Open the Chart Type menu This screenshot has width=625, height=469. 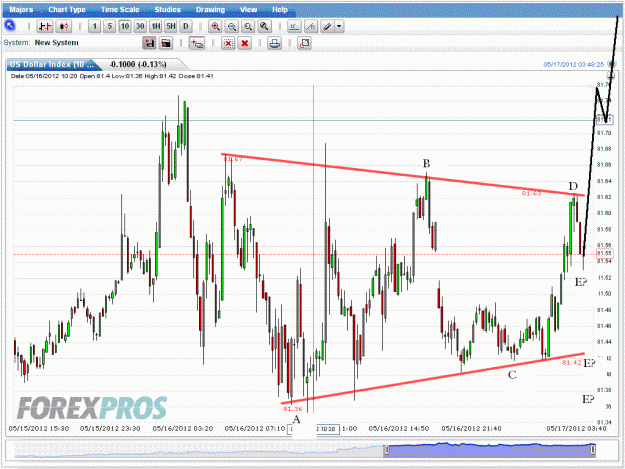tap(67, 10)
